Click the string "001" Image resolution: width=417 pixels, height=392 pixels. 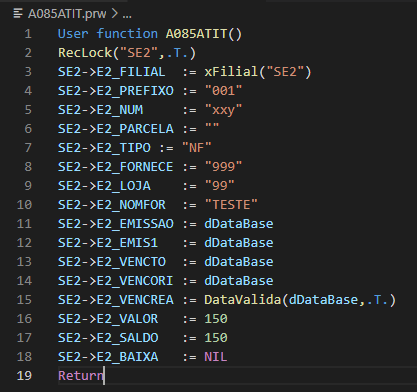223,91
